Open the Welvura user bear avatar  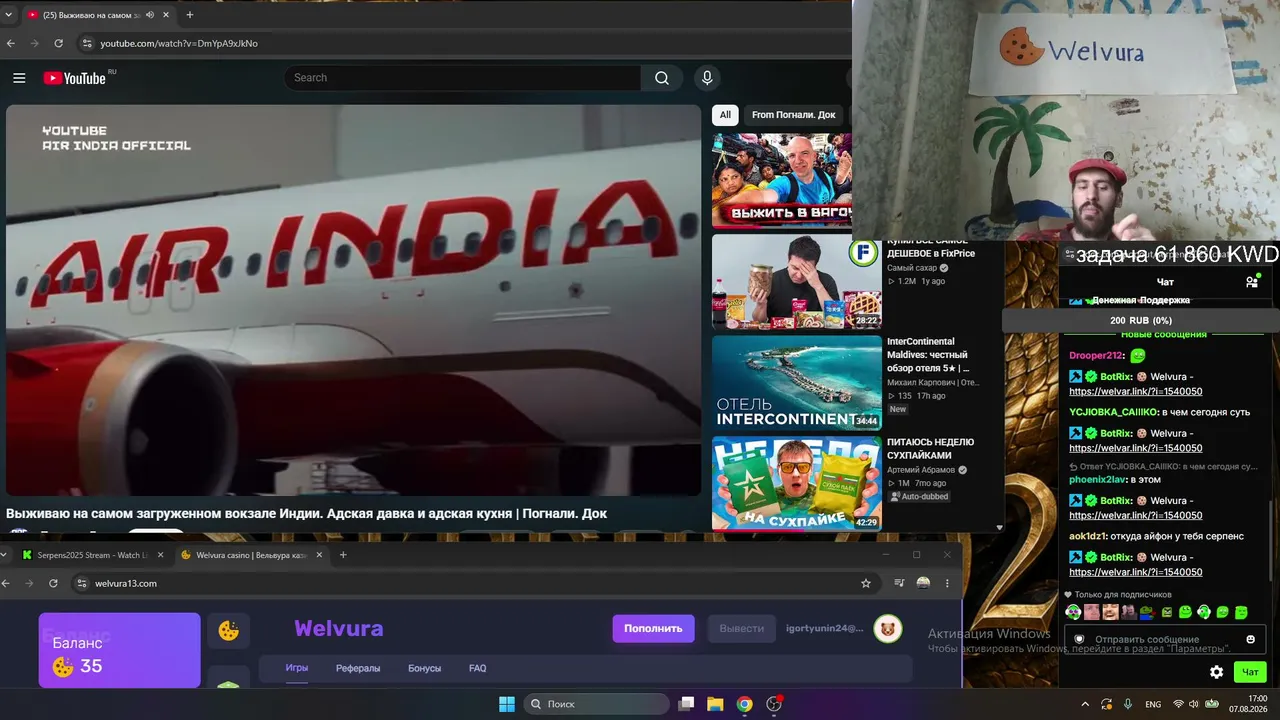pyautogui.click(x=888, y=628)
